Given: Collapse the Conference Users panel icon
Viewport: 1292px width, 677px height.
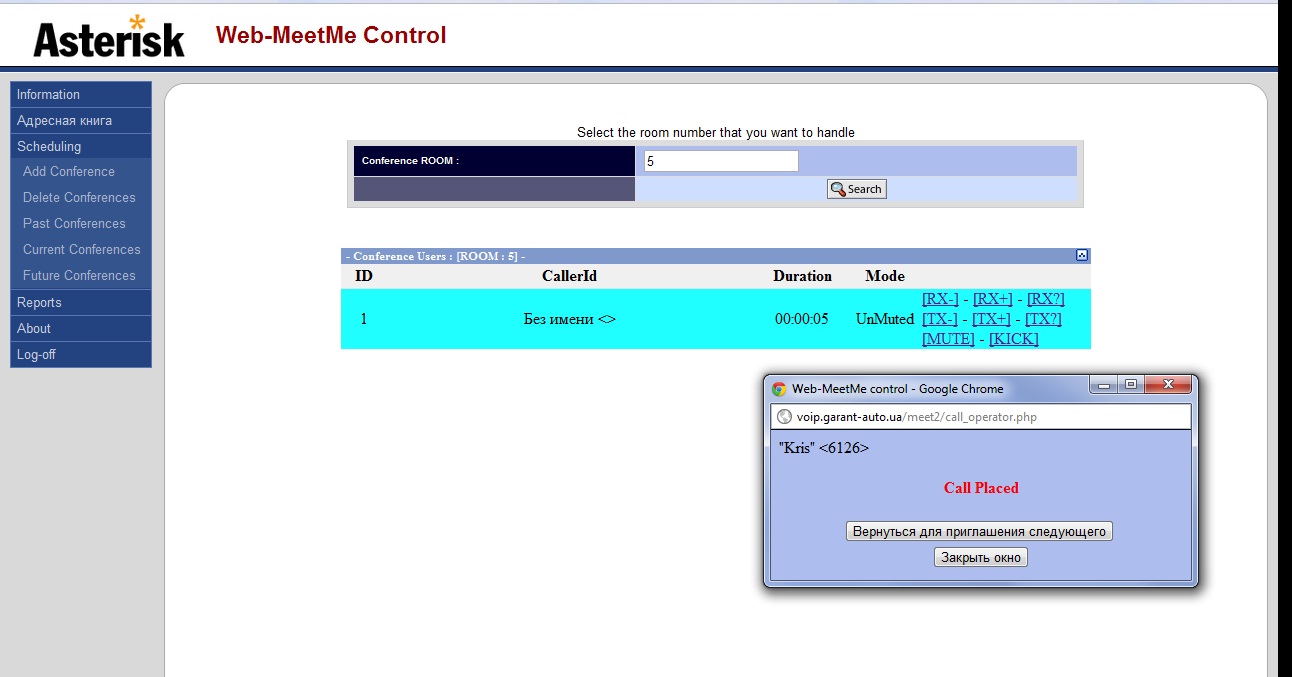Looking at the screenshot, I should coord(1081,256).
